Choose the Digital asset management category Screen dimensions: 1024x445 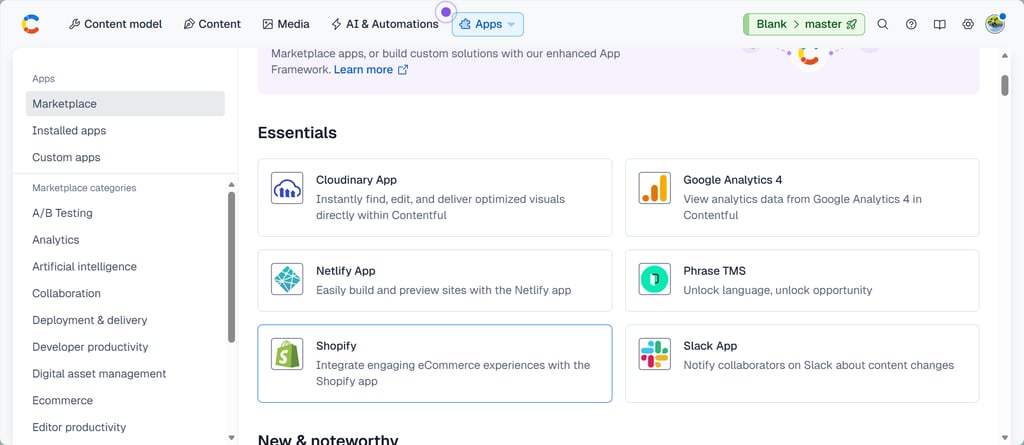99,374
